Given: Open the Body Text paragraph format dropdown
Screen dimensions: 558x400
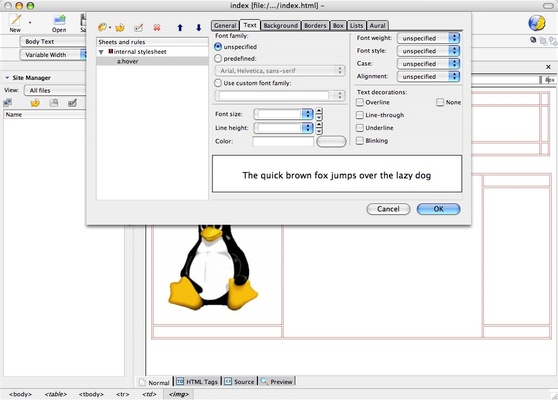Looking at the screenshot, I should click(x=53, y=42).
